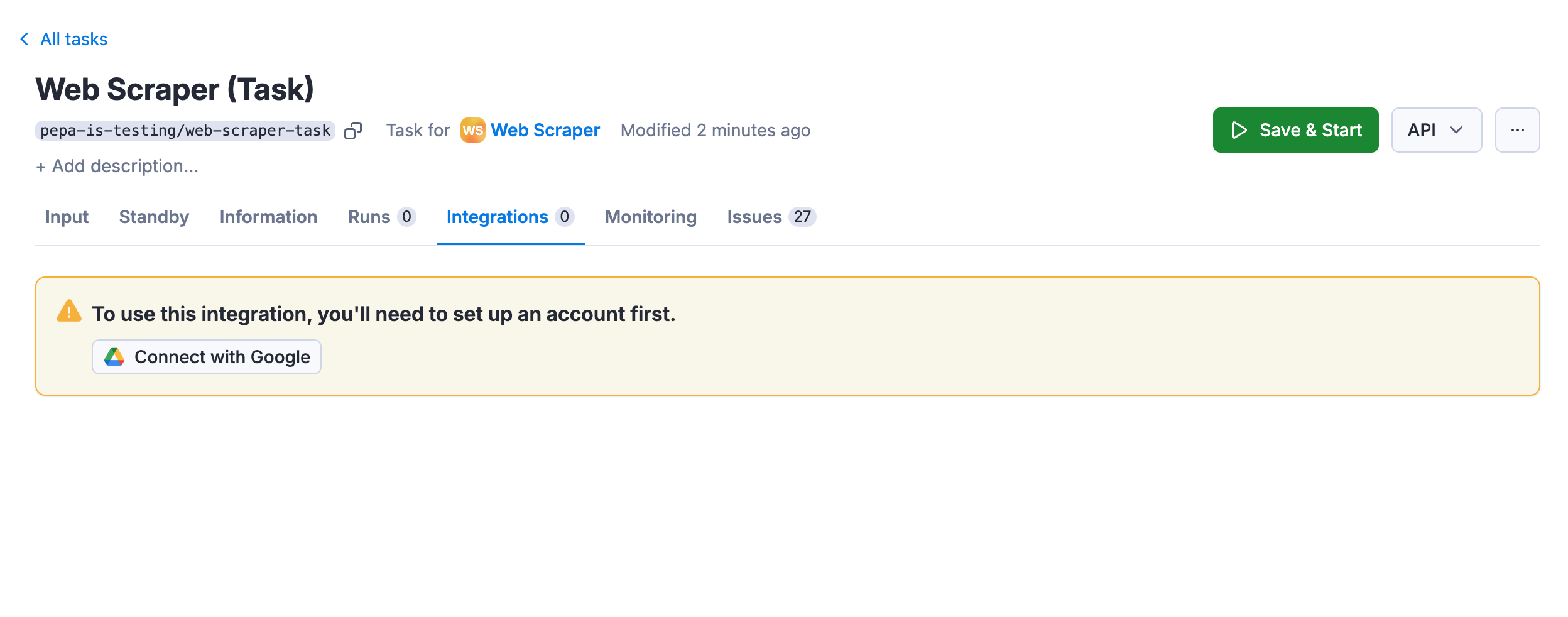Click the Issues count badge showing 27
This screenshot has height=617, width=1568.
[801, 217]
